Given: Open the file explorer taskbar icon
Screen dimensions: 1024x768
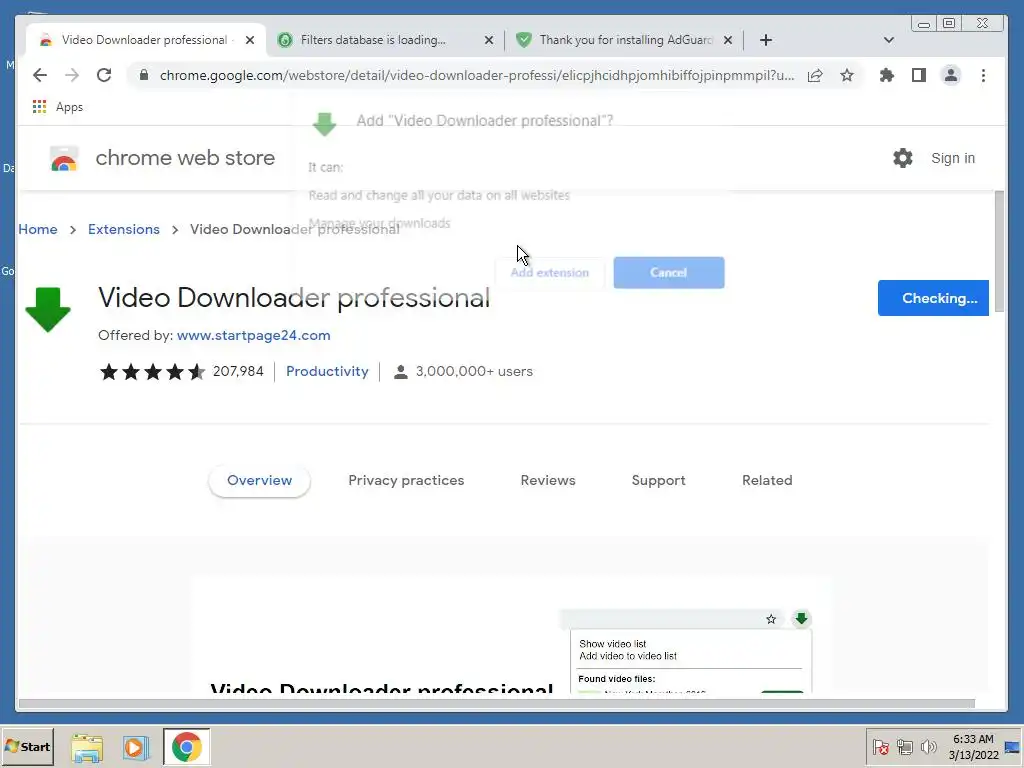Looking at the screenshot, I should (87, 747).
